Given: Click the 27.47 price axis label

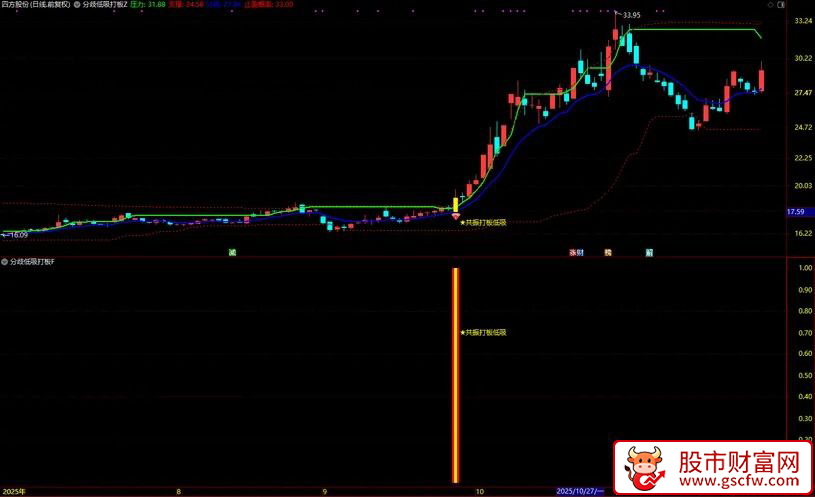Looking at the screenshot, I should click(x=803, y=93).
